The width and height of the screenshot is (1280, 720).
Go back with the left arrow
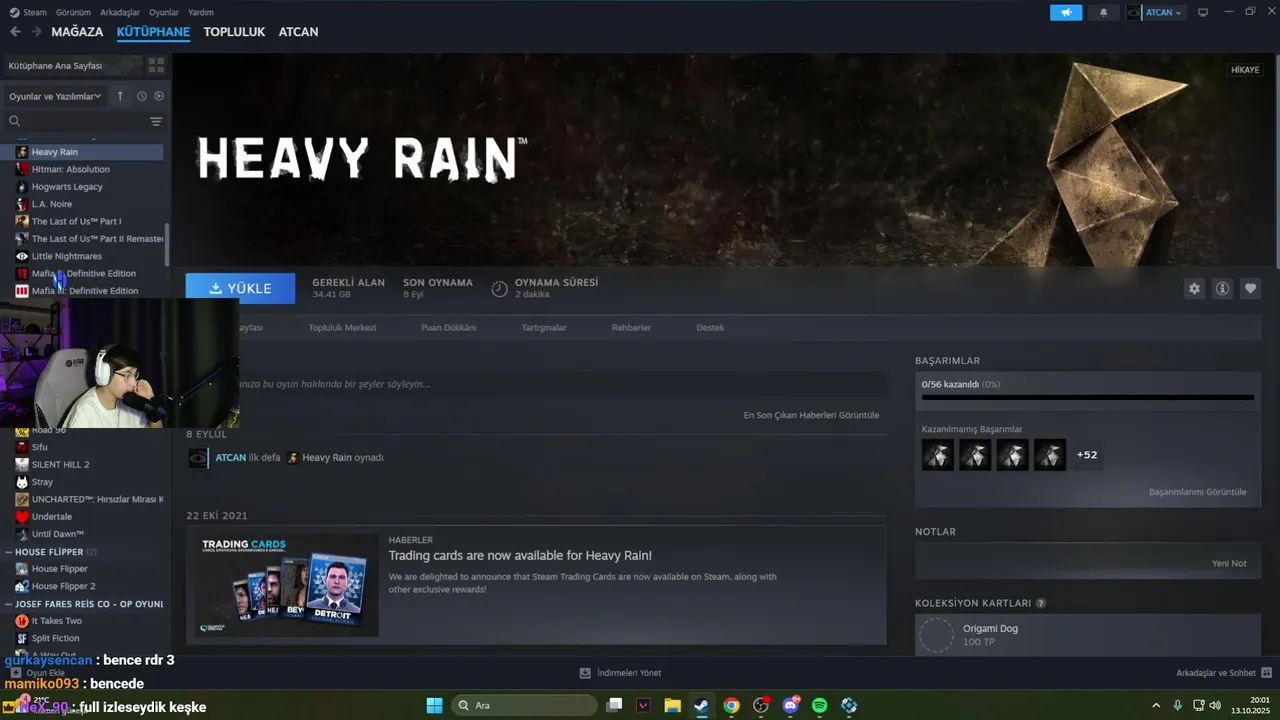(x=15, y=32)
